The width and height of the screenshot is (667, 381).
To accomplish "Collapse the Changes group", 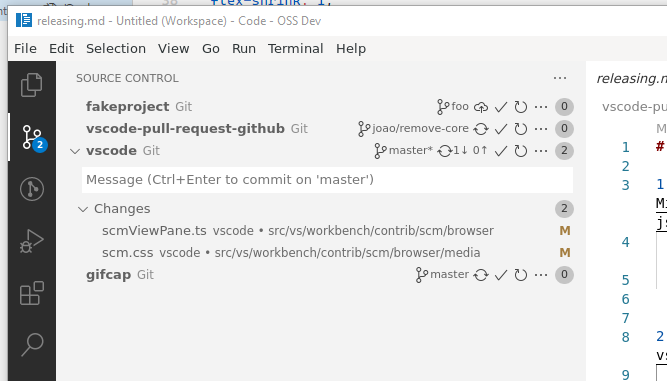I will (83, 209).
